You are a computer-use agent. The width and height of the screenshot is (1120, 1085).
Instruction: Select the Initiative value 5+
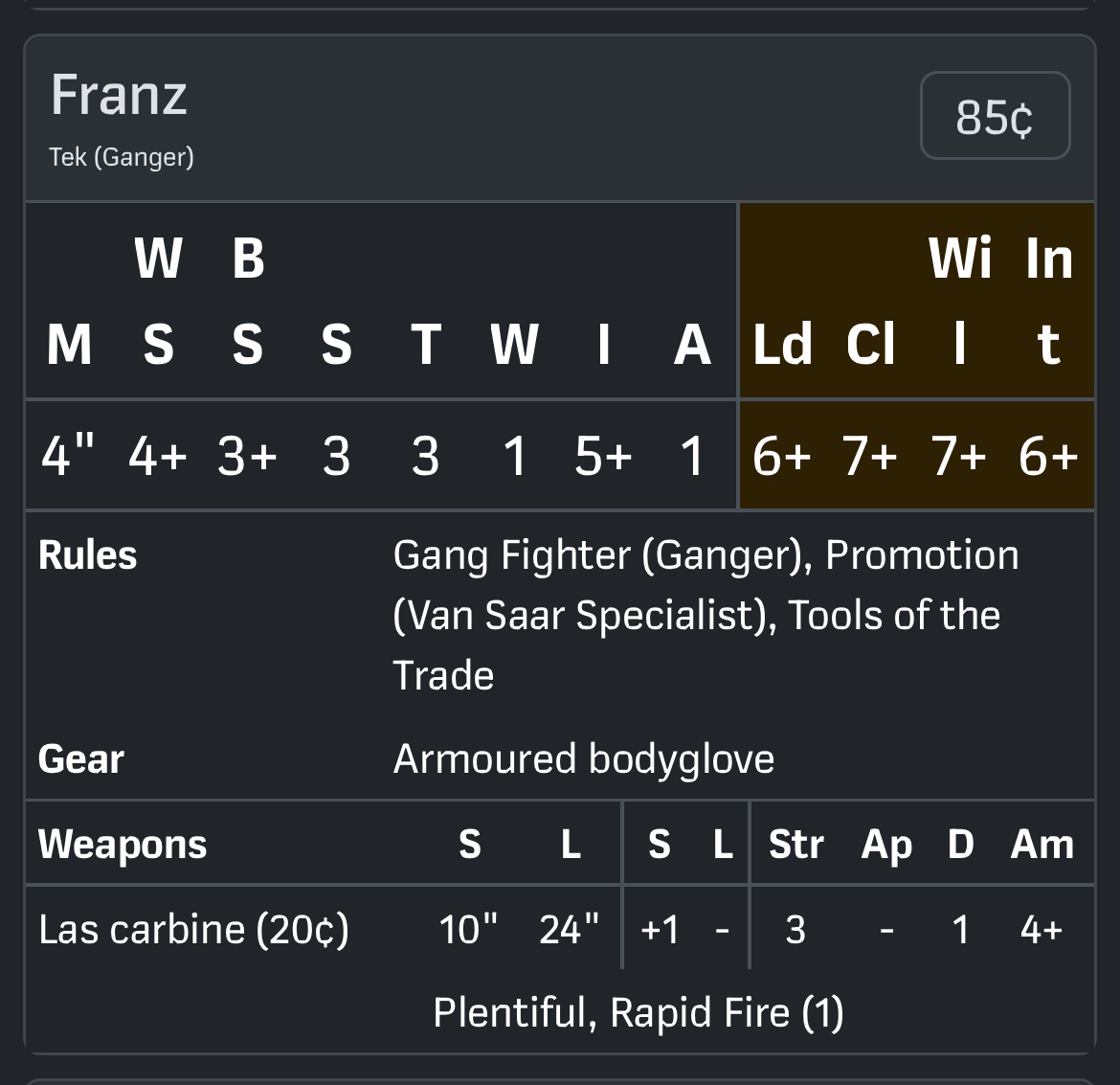[x=603, y=456]
